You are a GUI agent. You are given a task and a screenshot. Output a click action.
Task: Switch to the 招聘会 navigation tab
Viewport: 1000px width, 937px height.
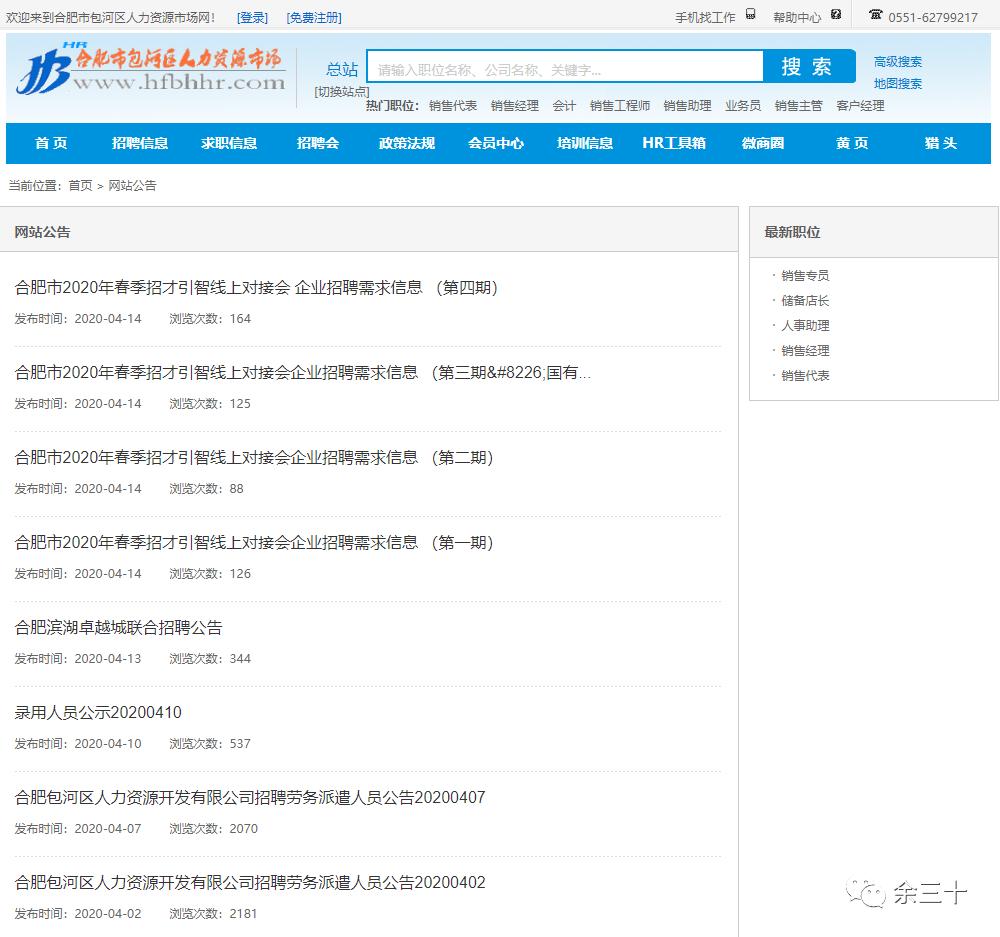318,143
